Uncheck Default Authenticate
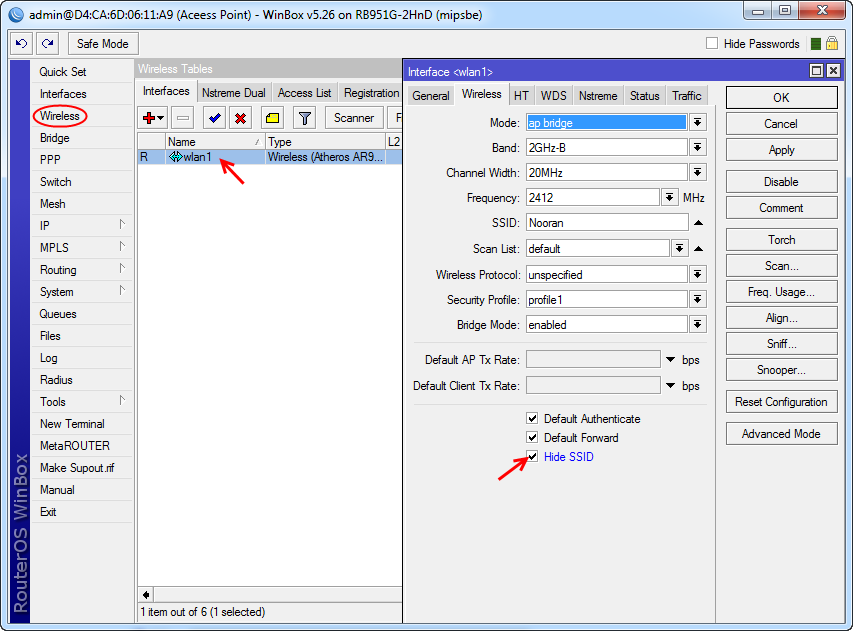Screen dimensions: 853x631 click(x=532, y=418)
